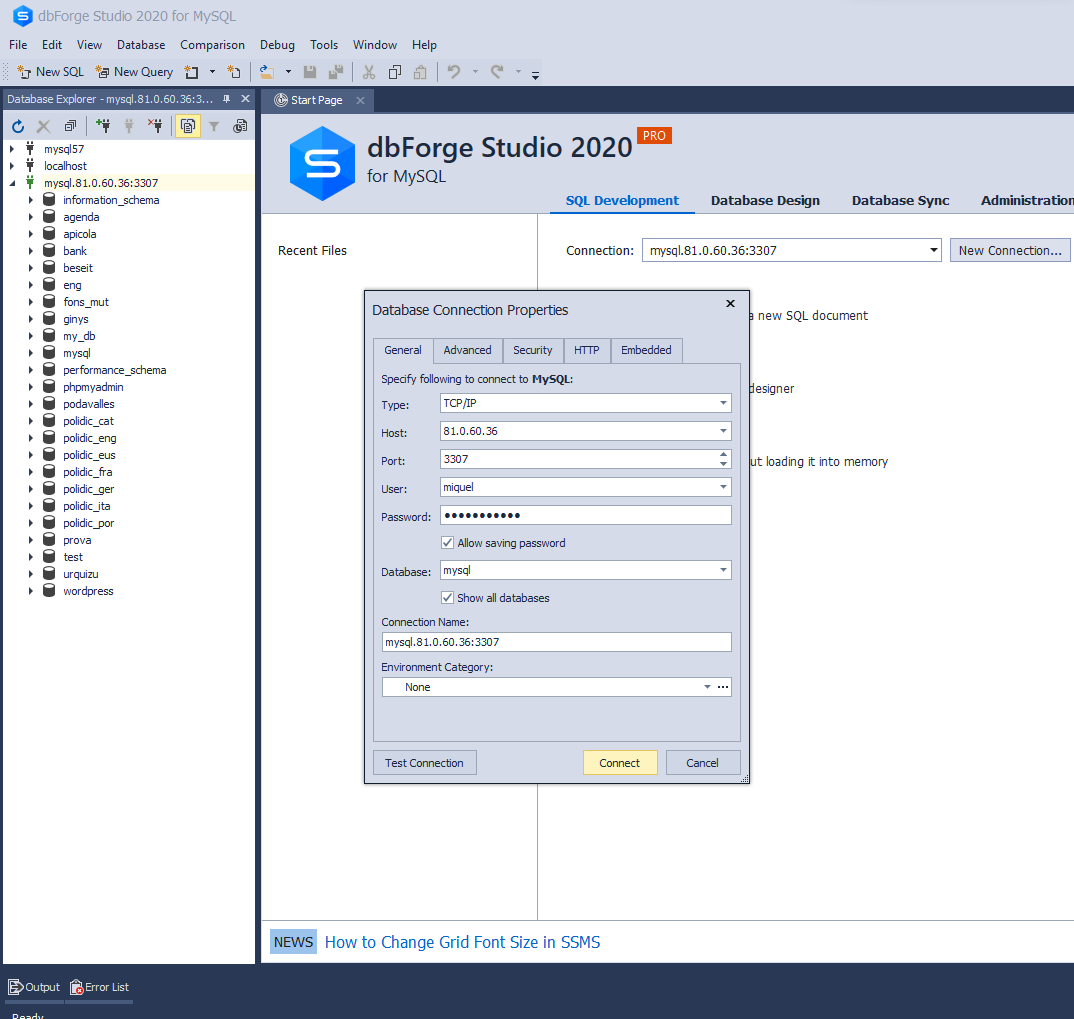Viewport: 1074px width, 1019px height.
Task: Click the Test Connection button
Action: [x=424, y=763]
